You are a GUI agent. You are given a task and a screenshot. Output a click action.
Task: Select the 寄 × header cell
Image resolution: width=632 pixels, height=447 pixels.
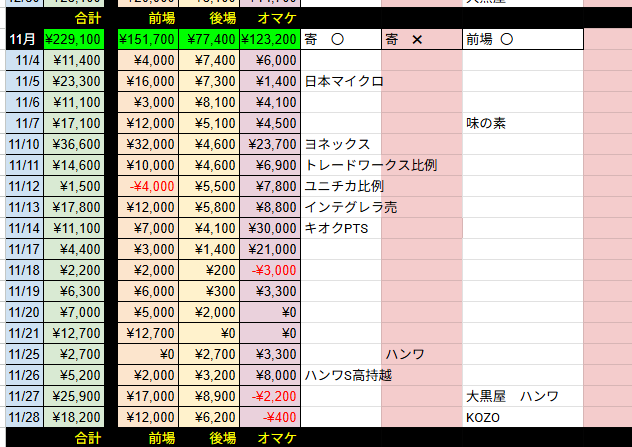coord(420,40)
